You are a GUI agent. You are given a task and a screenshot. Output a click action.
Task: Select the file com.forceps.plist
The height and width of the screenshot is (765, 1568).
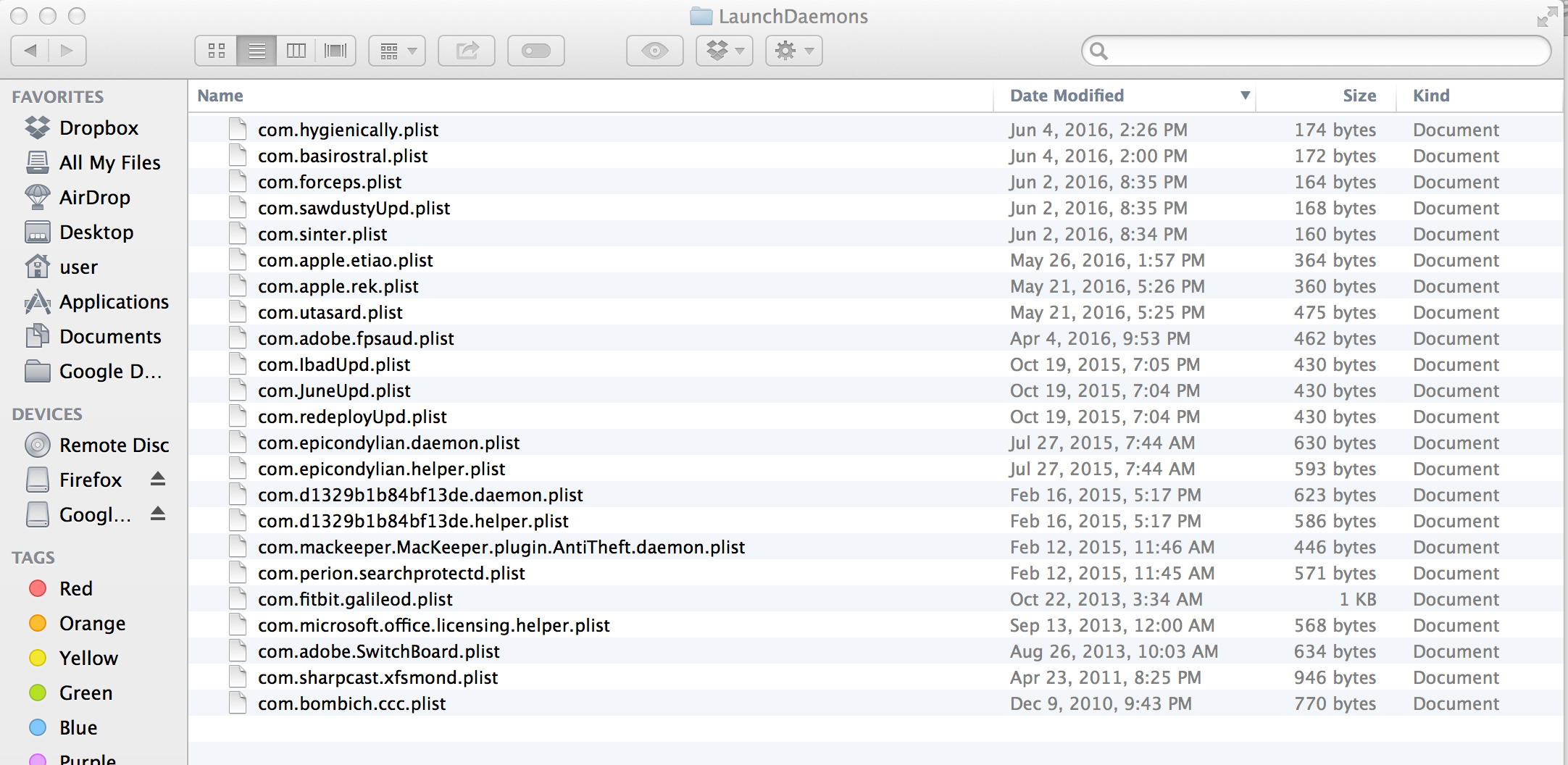[x=875, y=182]
